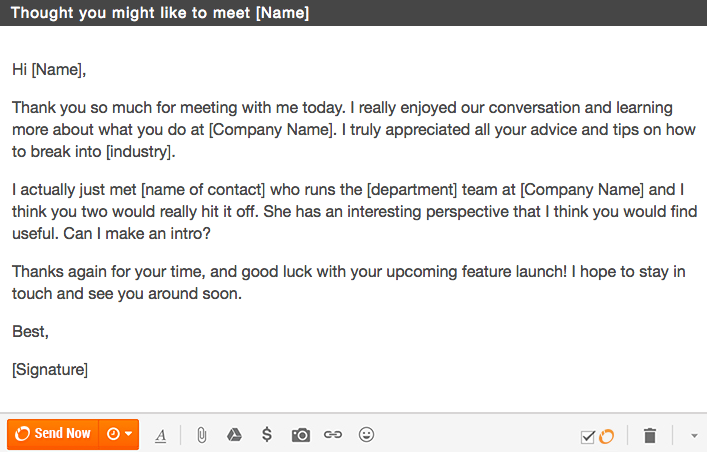Image resolution: width=707 pixels, height=452 pixels.
Task: Toggle the Boomerang checkbox
Action: click(x=588, y=436)
